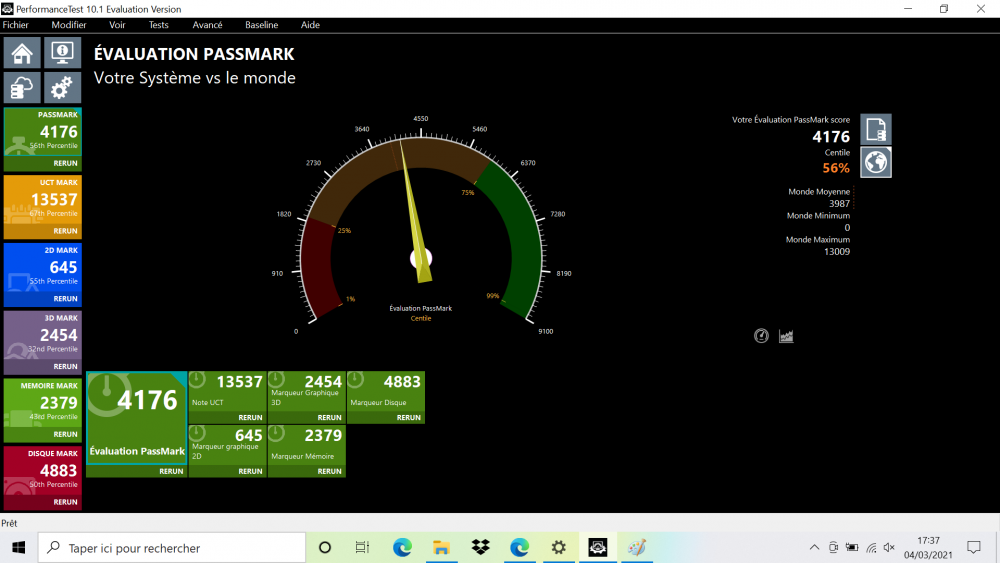Open the Baseline menu
Screen dimensions: 1000x563
261,25
